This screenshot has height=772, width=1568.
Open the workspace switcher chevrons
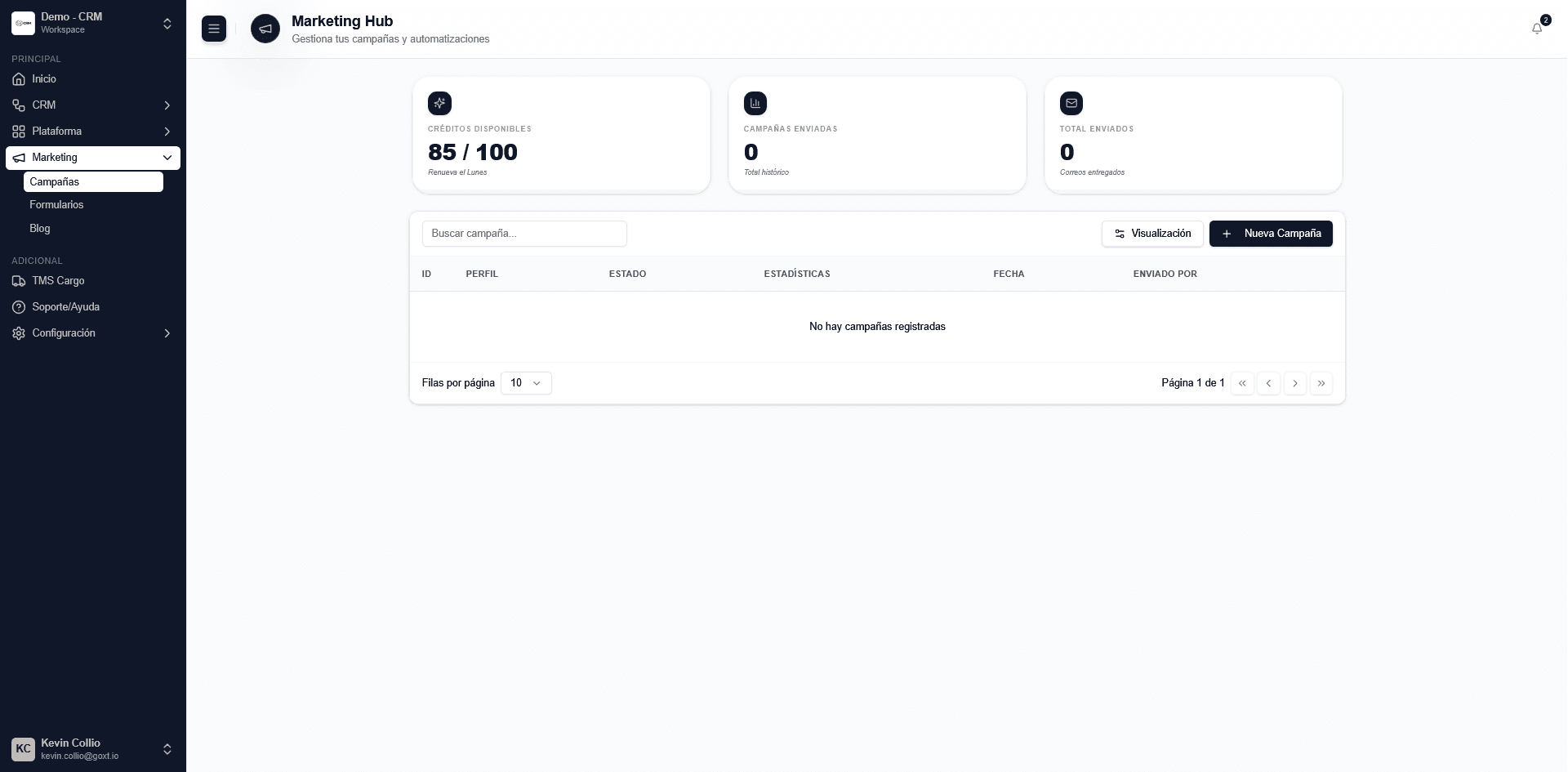tap(167, 24)
